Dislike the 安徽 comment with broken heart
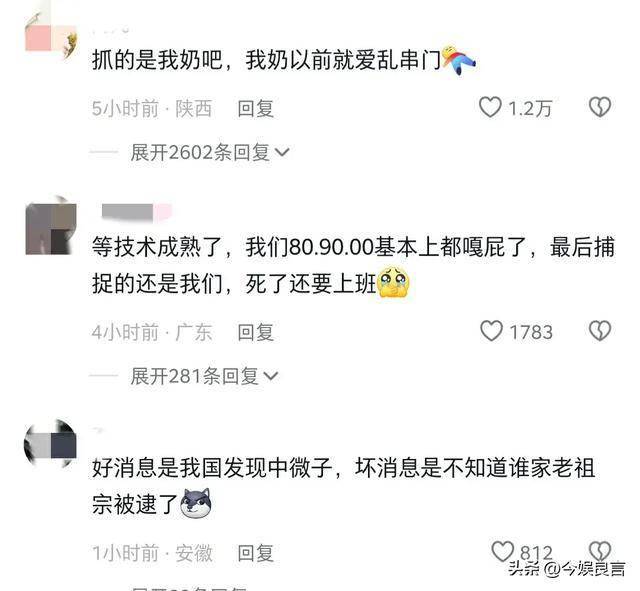Screen dimensions: 640x591 click(600, 551)
